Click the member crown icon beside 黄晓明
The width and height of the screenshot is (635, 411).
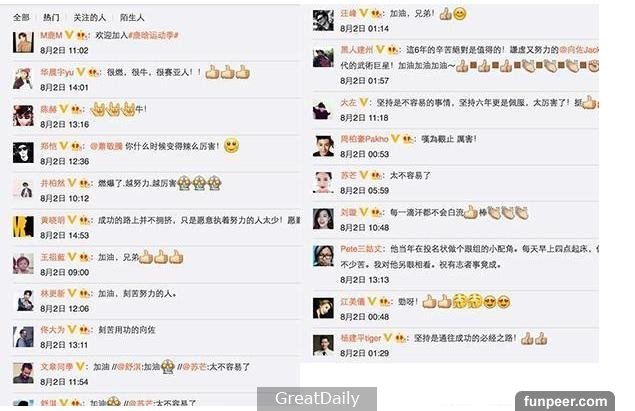84,220
